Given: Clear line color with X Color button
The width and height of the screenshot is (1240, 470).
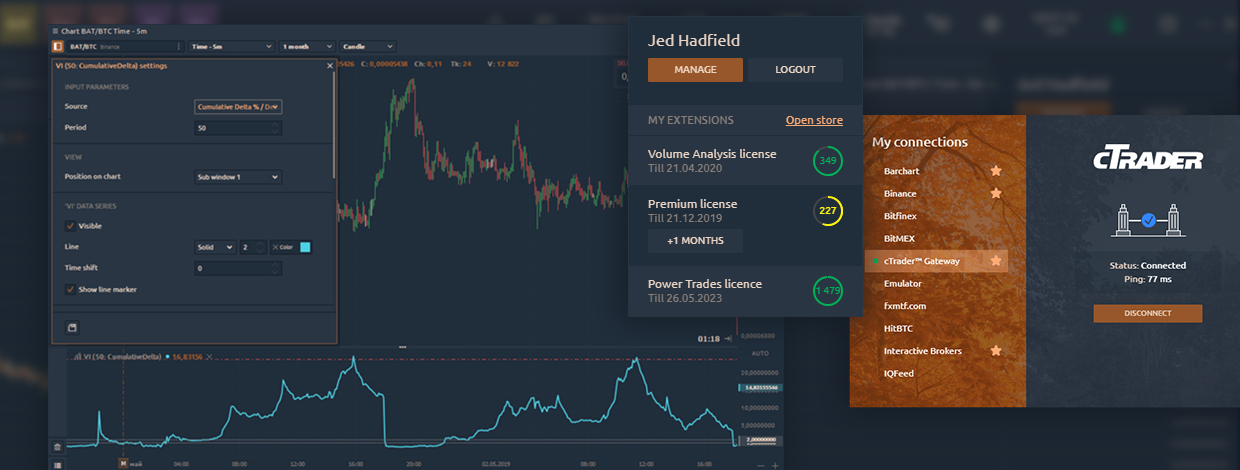Looking at the screenshot, I should [x=283, y=247].
